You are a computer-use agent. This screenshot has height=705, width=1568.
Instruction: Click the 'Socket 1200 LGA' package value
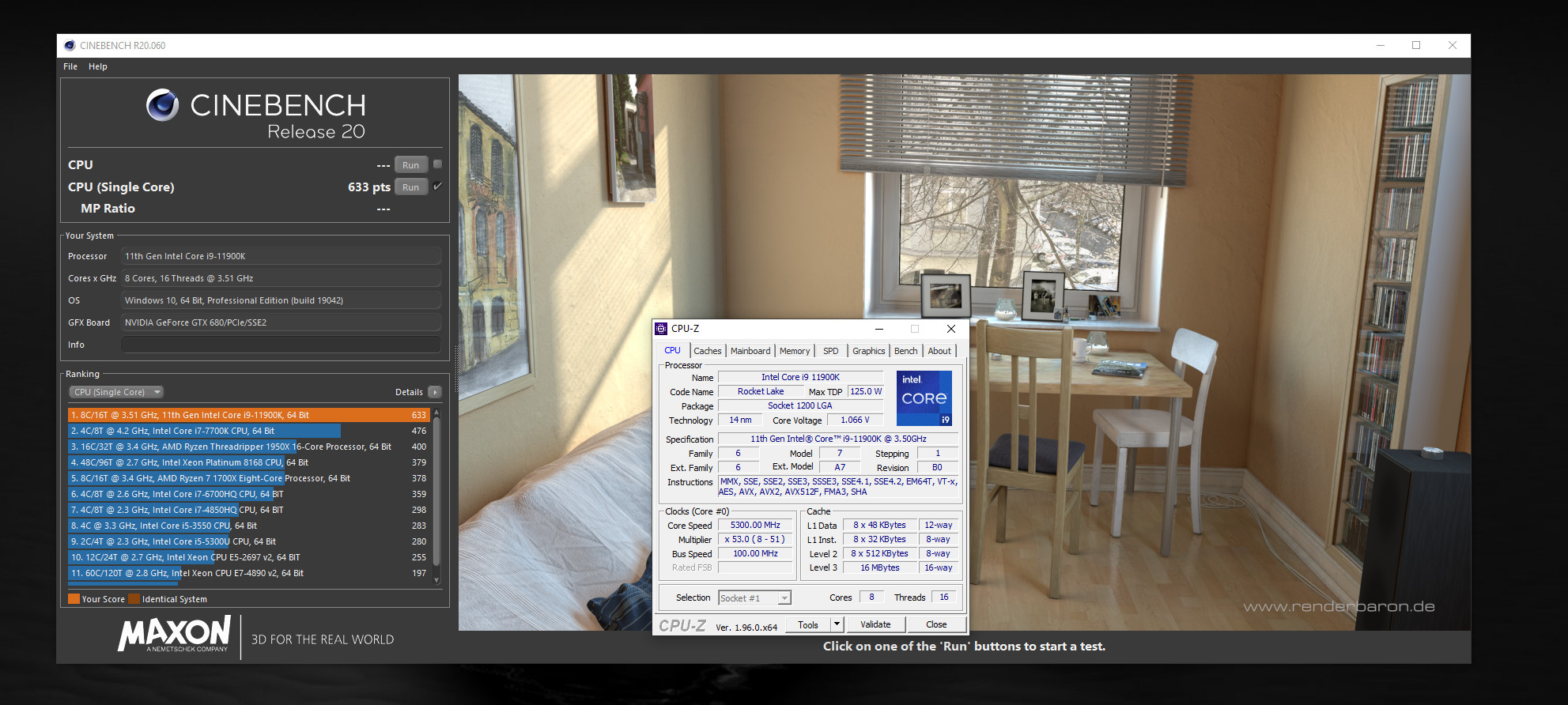799,405
